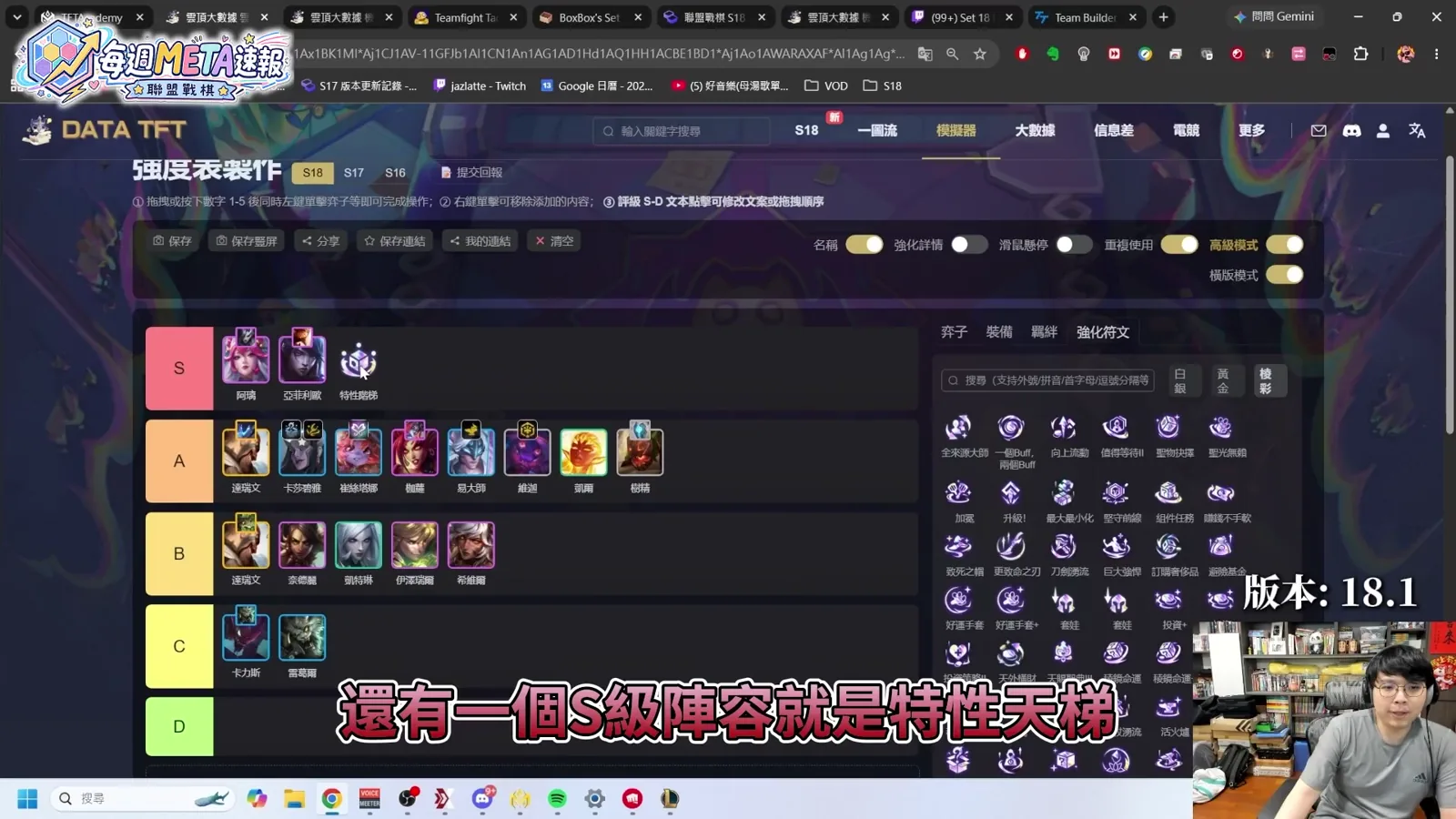1456x819 pixels.
Task: Enable the 強化詳情 switch
Action: click(x=969, y=245)
